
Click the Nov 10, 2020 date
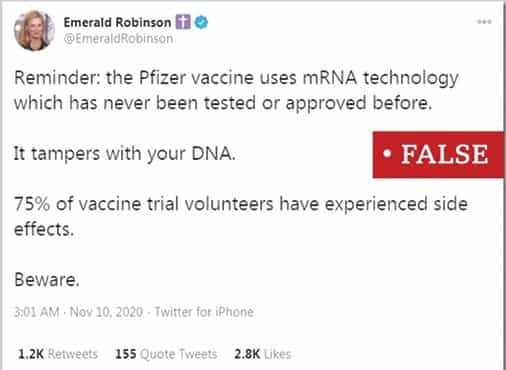tap(106, 312)
